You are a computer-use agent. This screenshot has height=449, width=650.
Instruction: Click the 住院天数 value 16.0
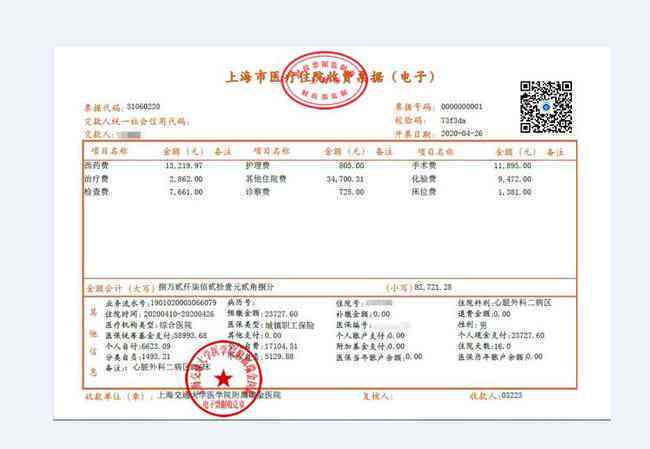coord(502,346)
